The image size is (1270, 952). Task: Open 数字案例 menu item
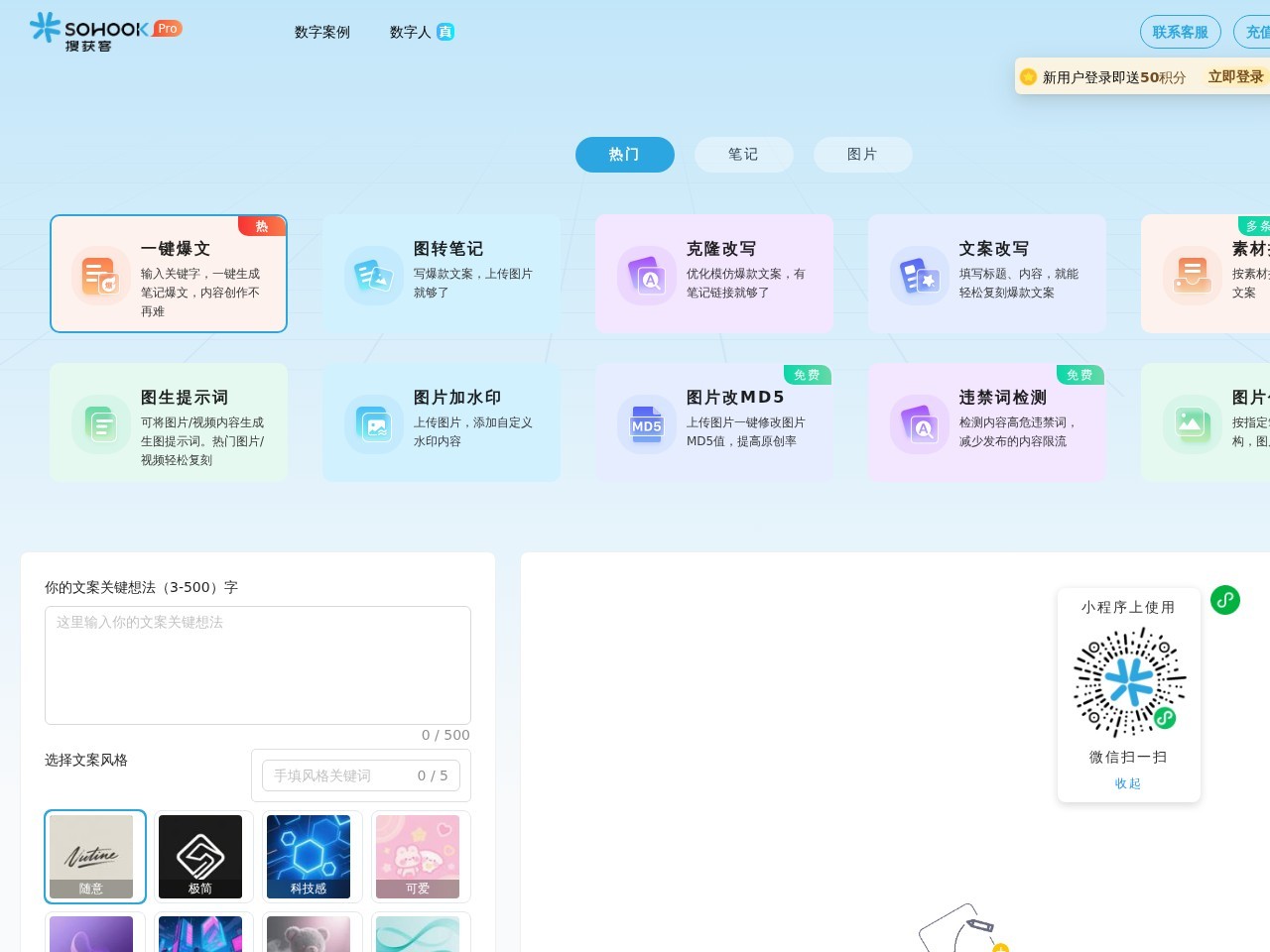coord(322,32)
